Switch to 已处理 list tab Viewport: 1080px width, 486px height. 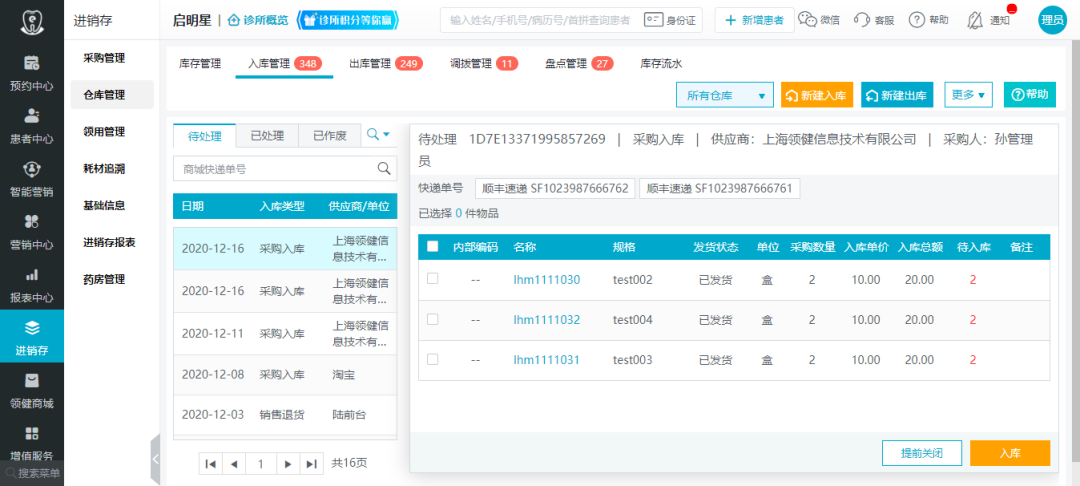coord(267,136)
